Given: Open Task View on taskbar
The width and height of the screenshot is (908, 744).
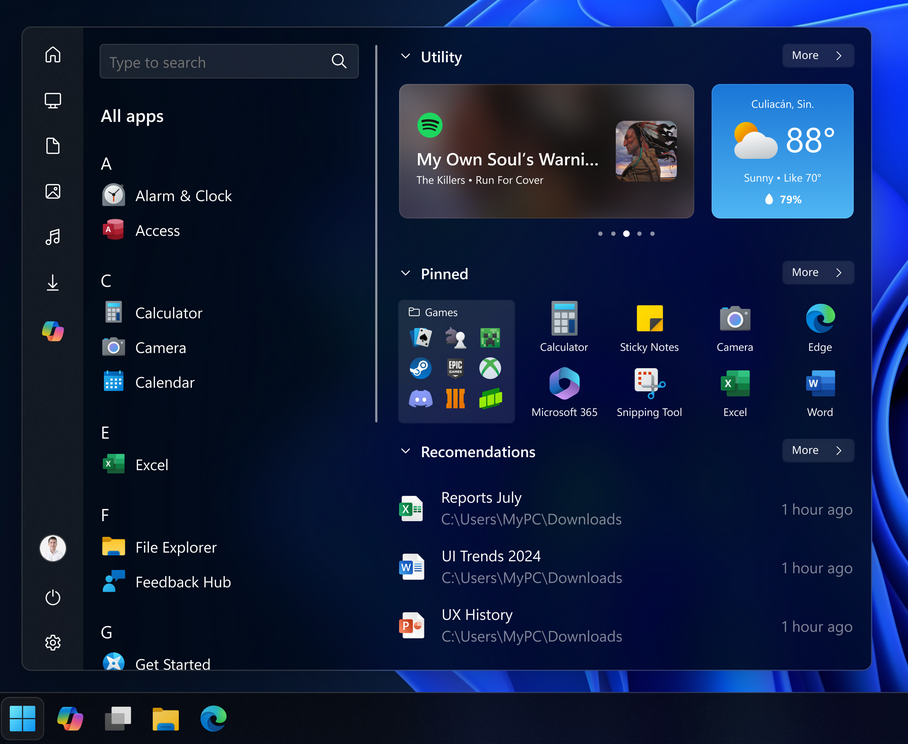Looking at the screenshot, I should [x=118, y=719].
